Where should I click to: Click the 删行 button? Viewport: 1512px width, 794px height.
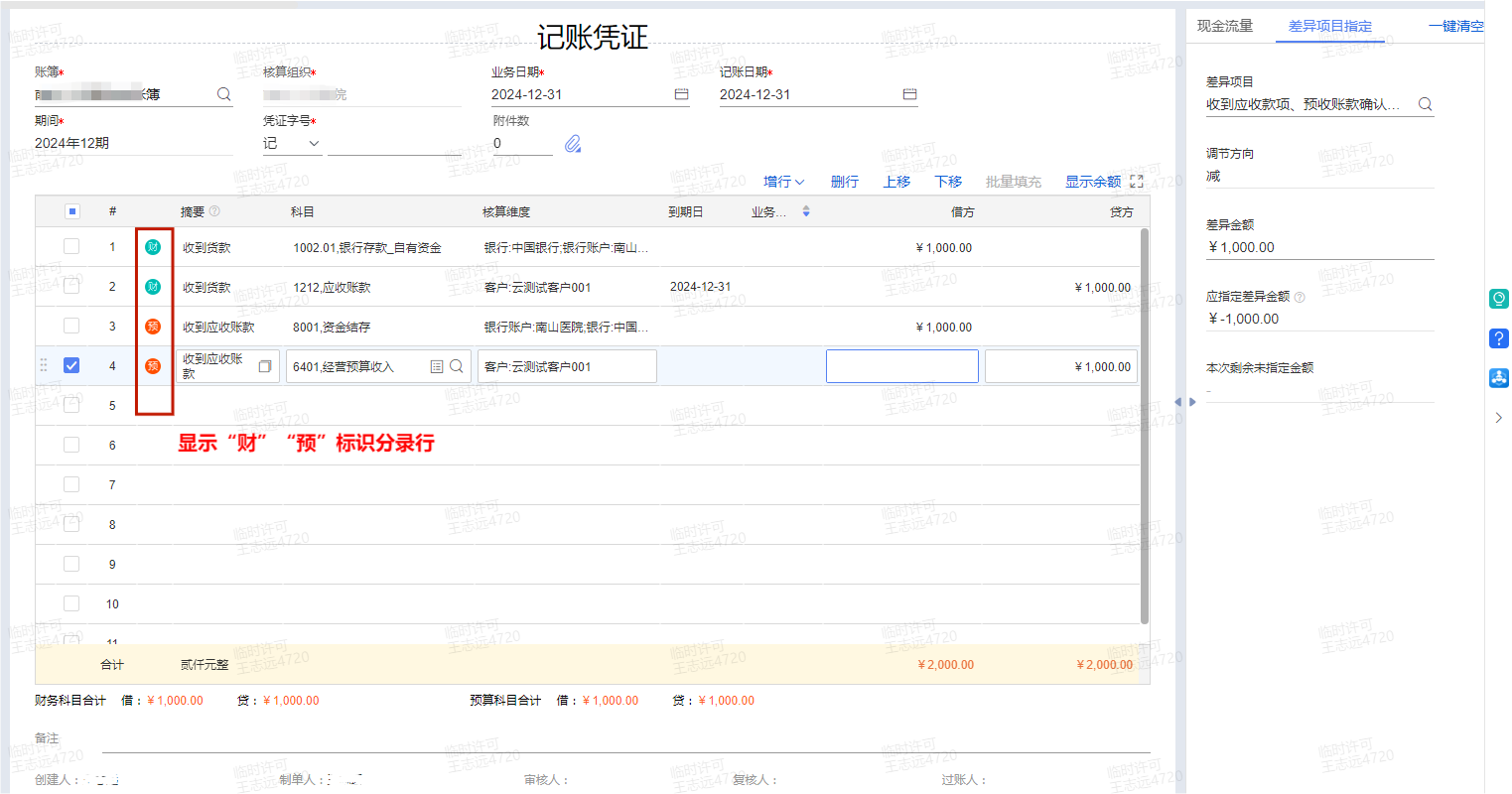click(845, 182)
